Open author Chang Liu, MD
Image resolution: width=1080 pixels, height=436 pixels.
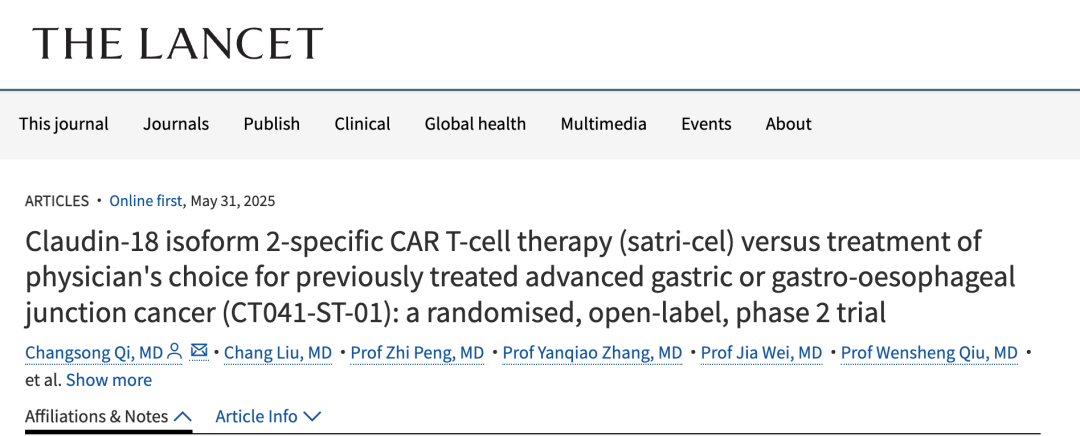point(278,352)
